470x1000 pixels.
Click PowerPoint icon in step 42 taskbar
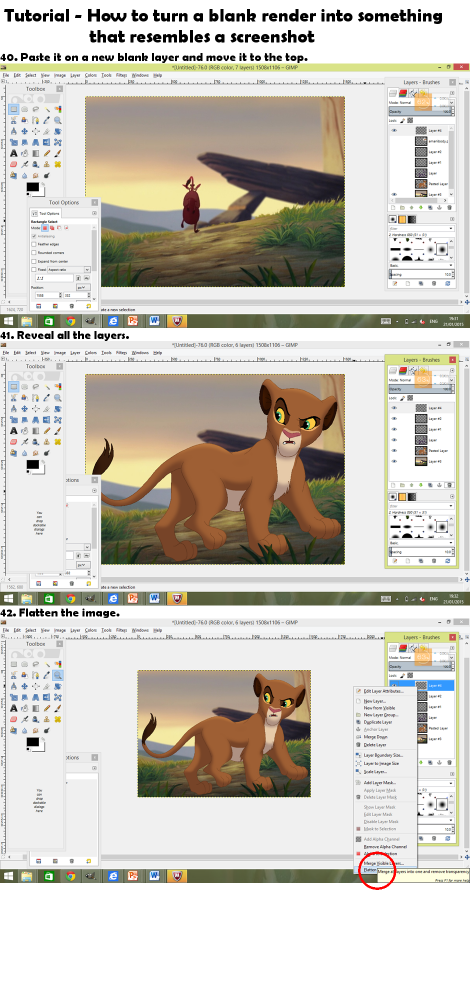pyautogui.click(x=133, y=876)
